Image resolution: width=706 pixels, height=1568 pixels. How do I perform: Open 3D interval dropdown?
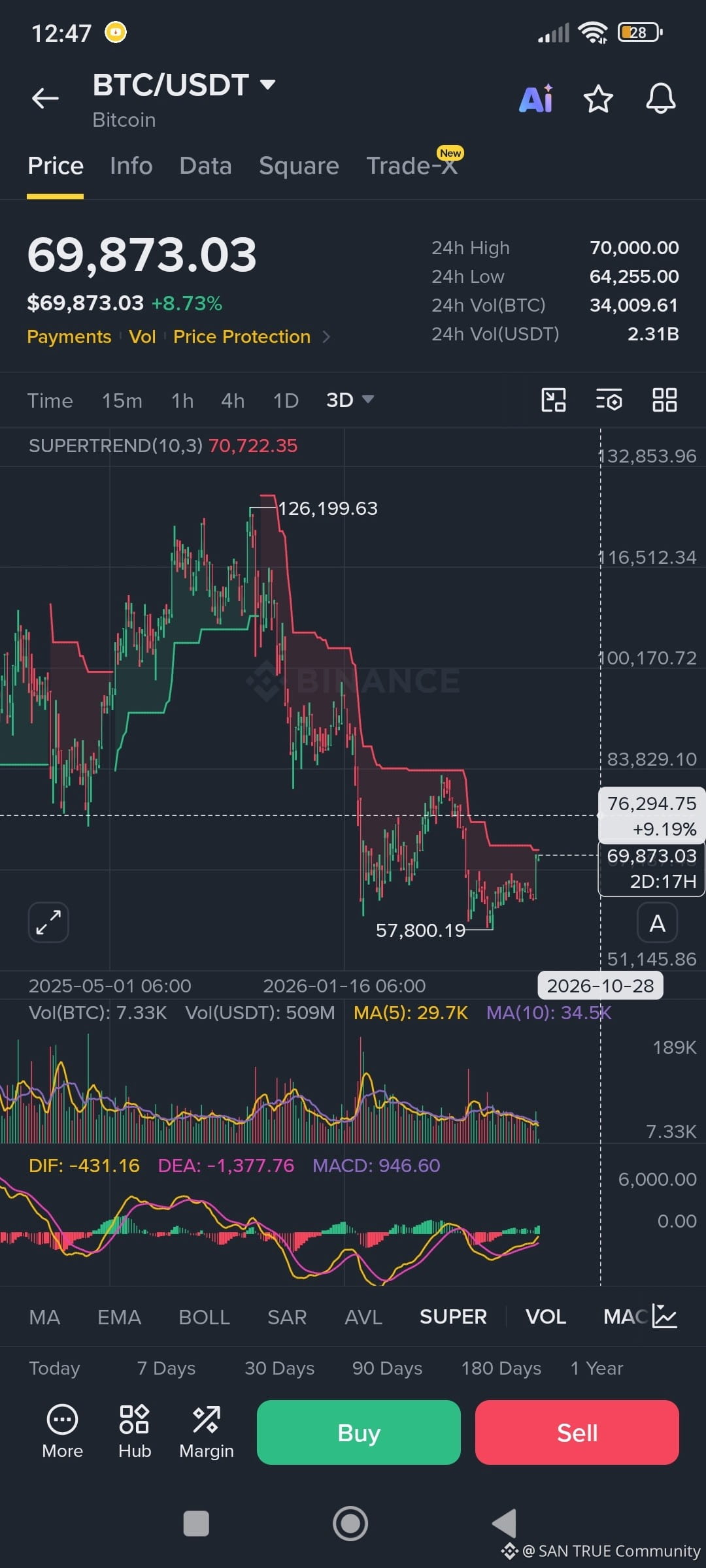350,400
